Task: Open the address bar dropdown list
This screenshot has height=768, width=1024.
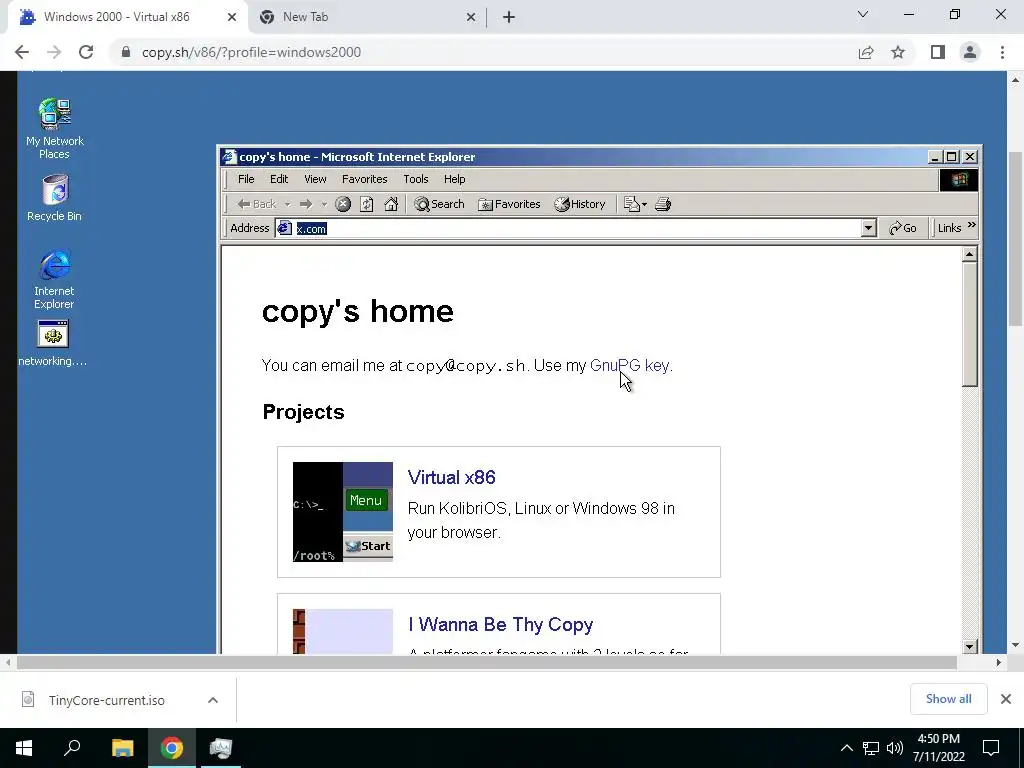Action: click(x=869, y=228)
